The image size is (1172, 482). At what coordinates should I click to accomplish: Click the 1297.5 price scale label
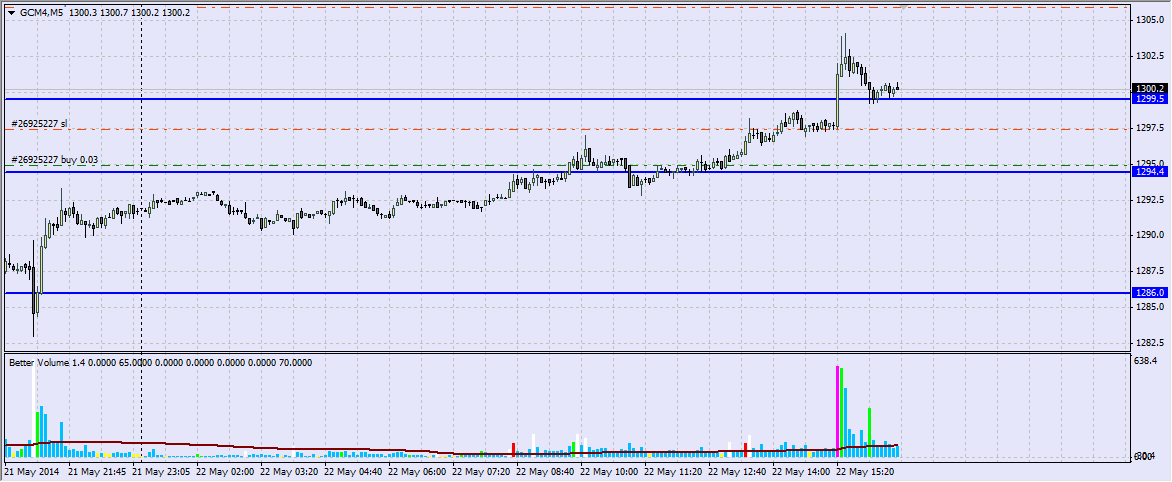1150,128
